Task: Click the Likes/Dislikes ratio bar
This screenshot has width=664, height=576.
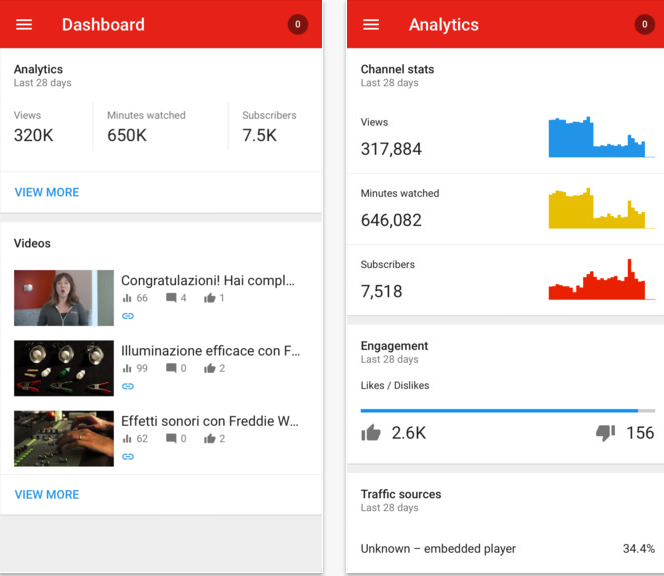Action: 507,410
